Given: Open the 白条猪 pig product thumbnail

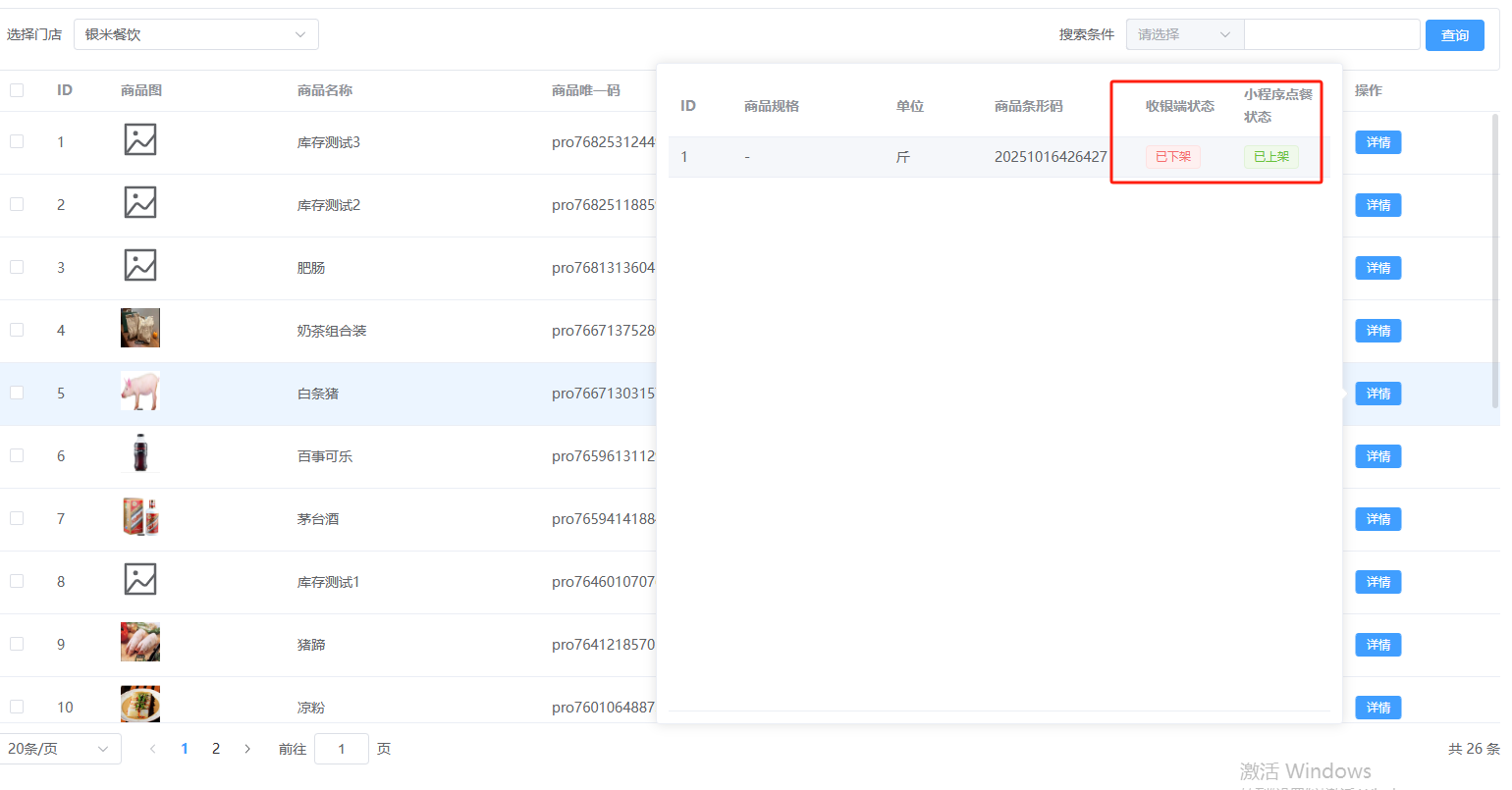Looking at the screenshot, I should (140, 392).
